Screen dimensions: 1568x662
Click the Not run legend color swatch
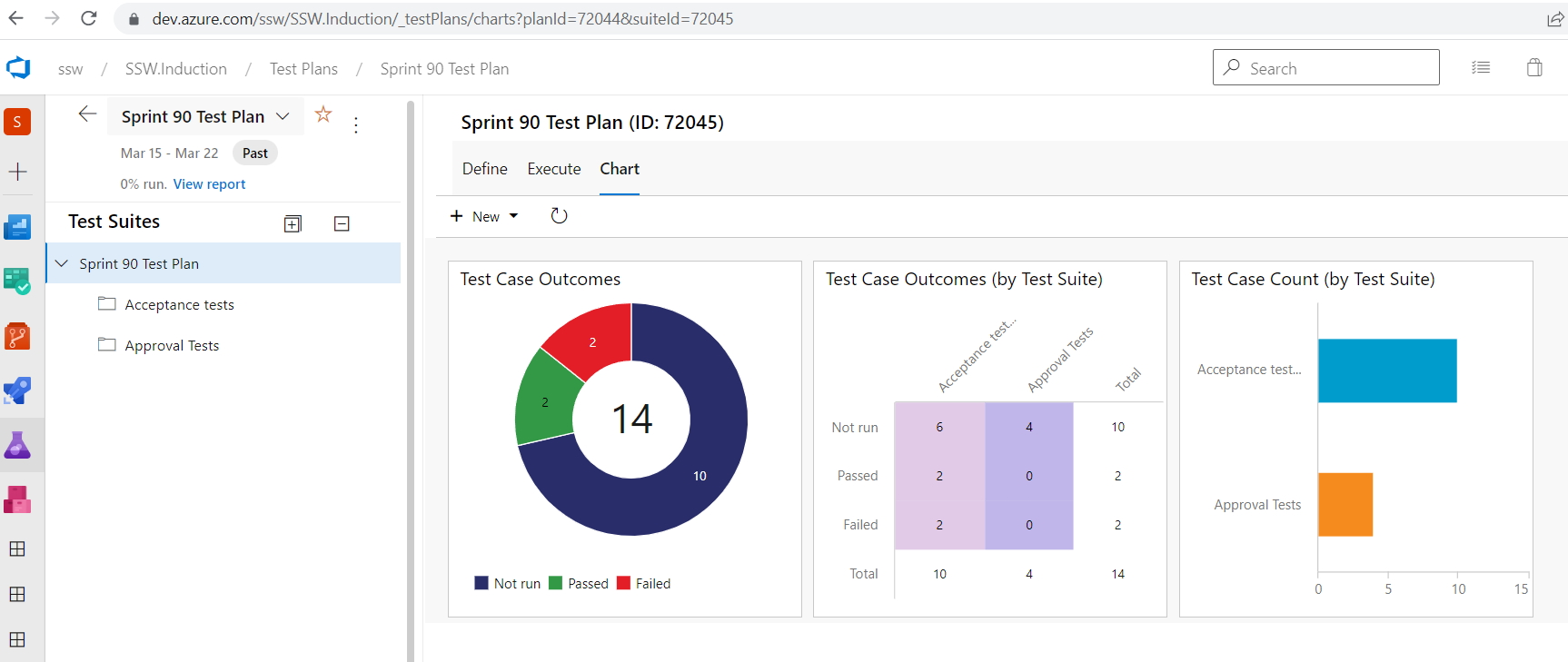481,583
